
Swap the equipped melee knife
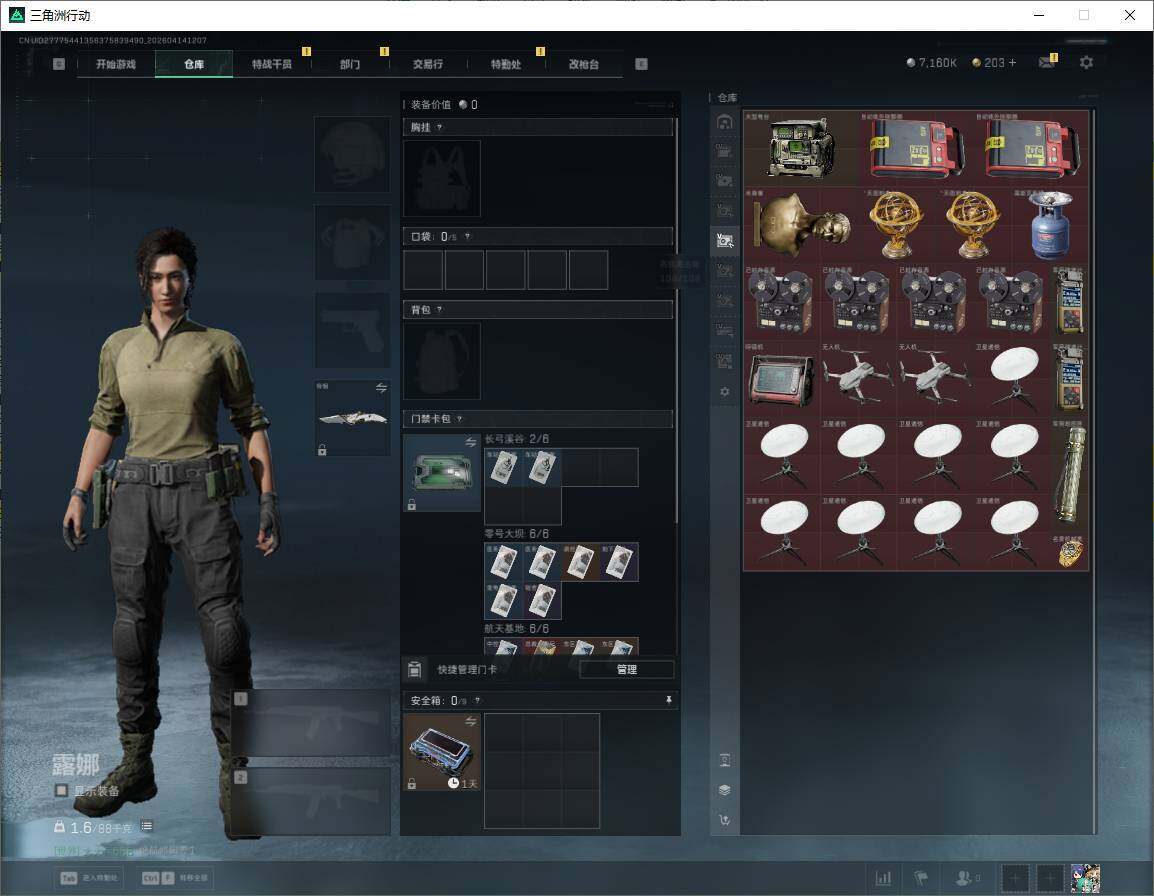click(381, 388)
